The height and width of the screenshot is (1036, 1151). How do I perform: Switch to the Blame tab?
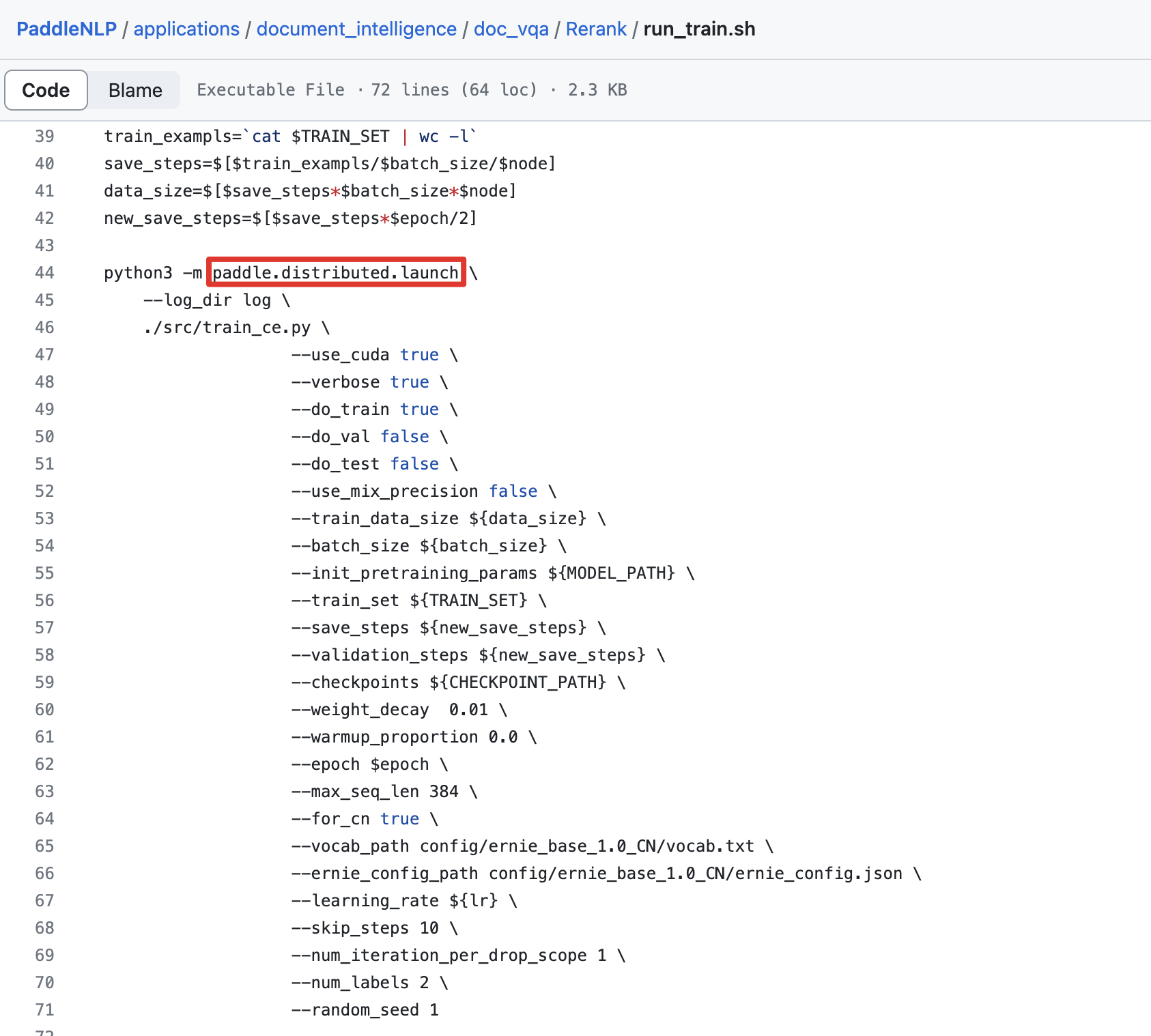[134, 89]
